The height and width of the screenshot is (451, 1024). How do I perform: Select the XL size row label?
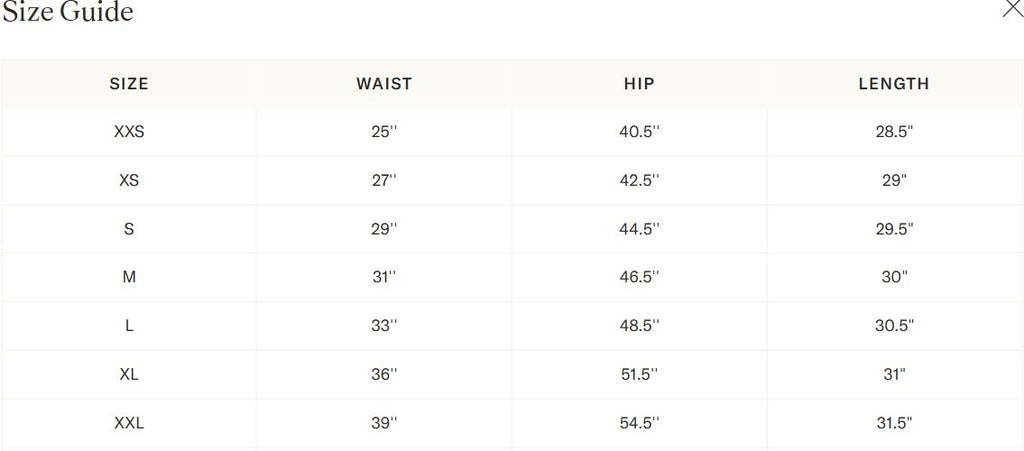click(x=129, y=374)
